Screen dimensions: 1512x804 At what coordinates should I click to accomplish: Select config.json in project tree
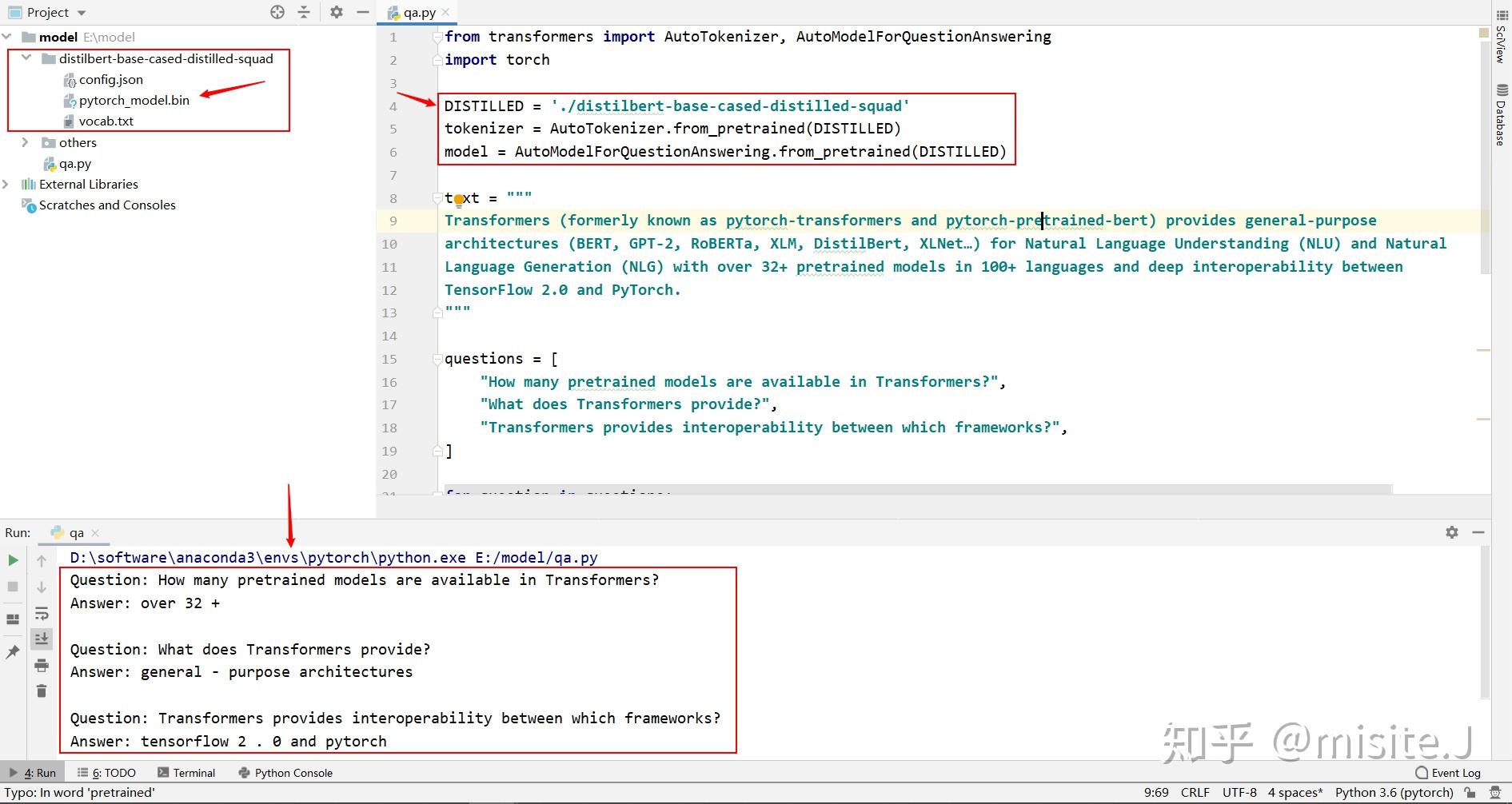(110, 79)
